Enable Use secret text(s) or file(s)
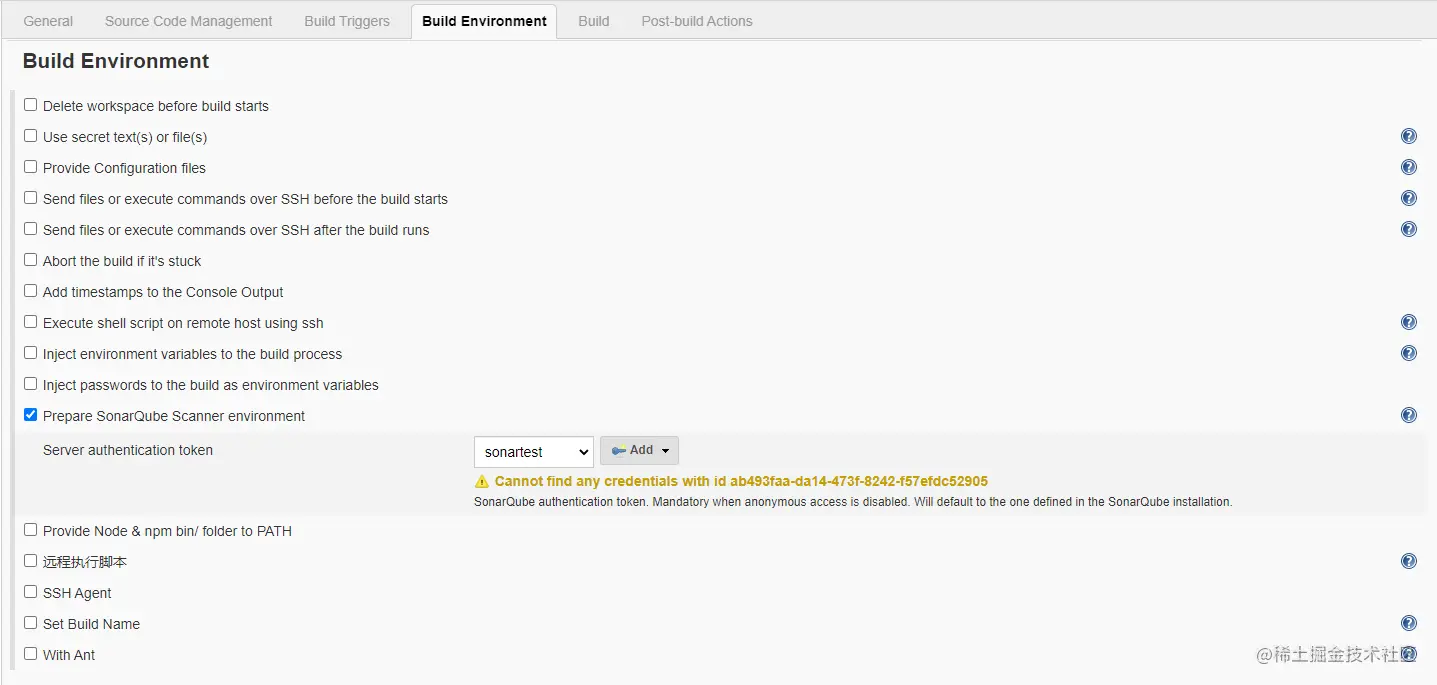 tap(30, 136)
